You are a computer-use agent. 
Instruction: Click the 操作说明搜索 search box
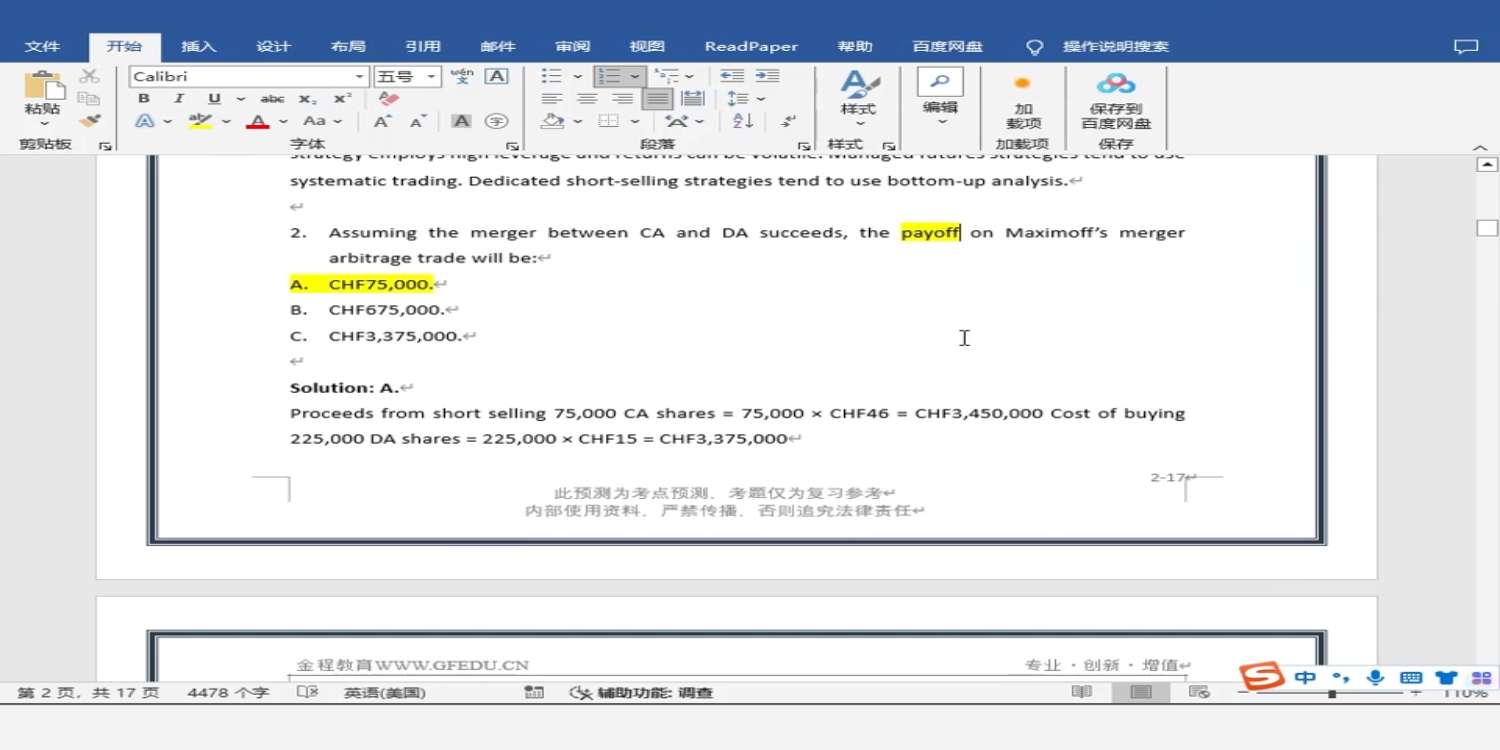tap(1115, 47)
